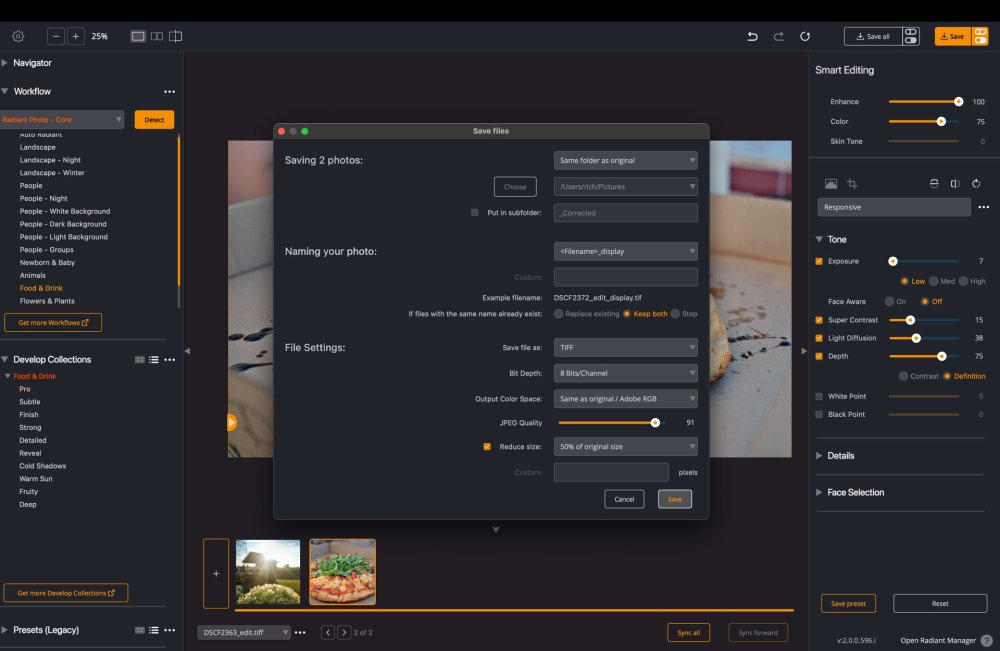1000x651 pixels.
Task: Switch Develop Collections to list view
Action: point(154,360)
